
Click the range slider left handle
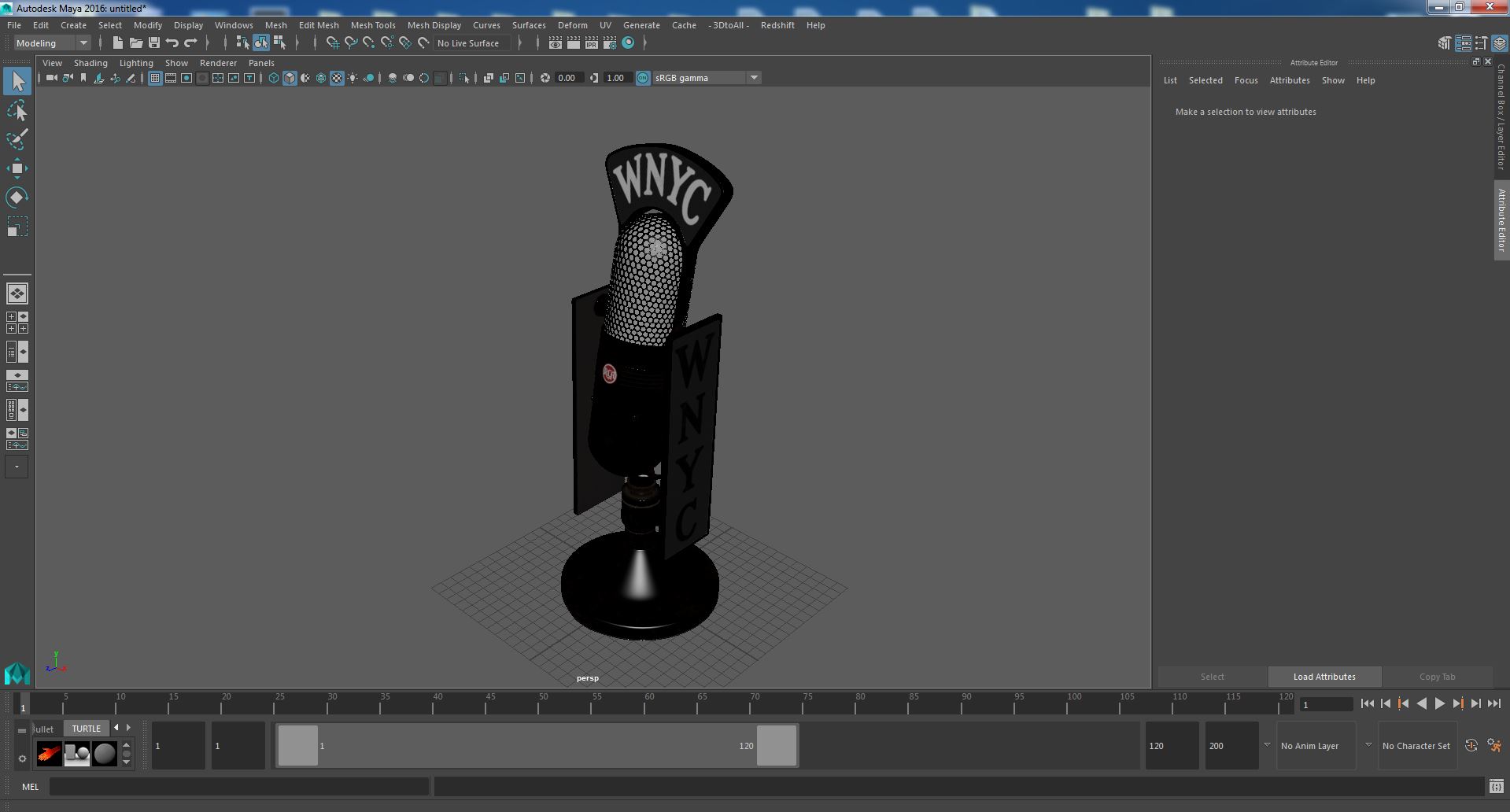298,745
